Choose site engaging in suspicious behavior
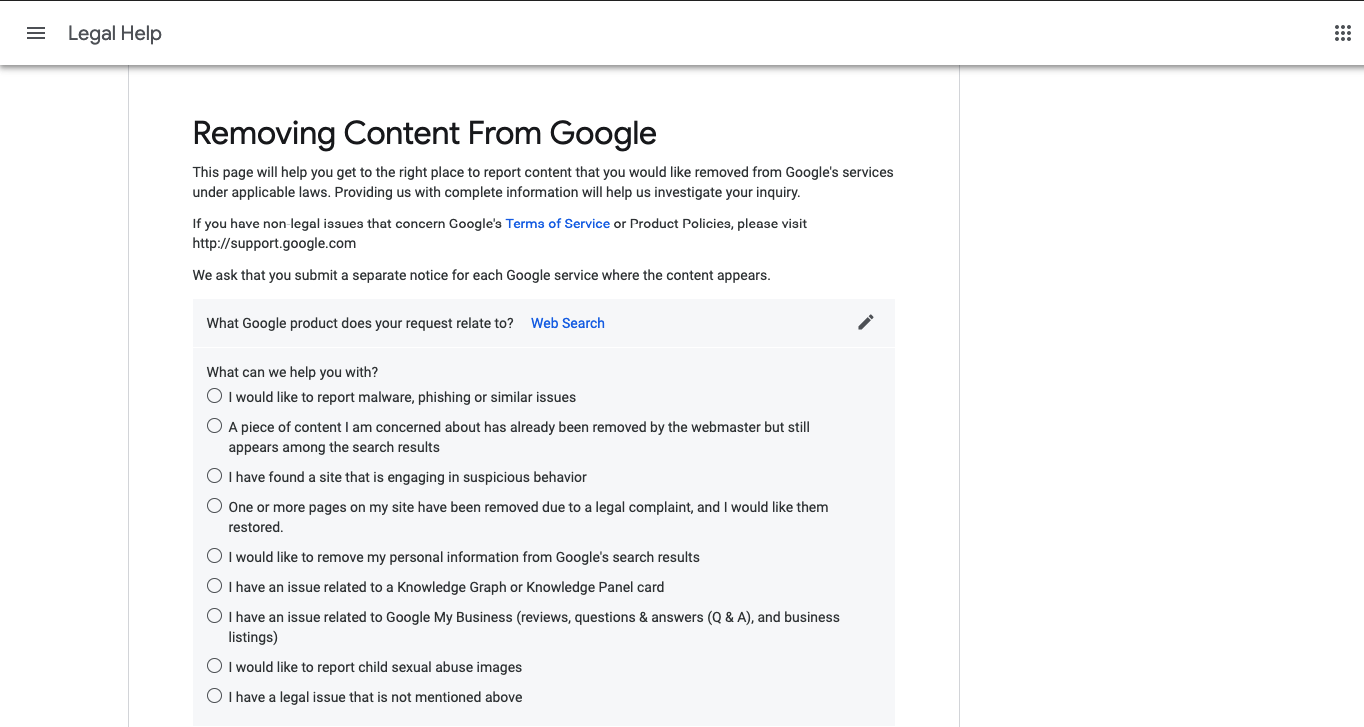The image size is (1364, 727). point(214,476)
